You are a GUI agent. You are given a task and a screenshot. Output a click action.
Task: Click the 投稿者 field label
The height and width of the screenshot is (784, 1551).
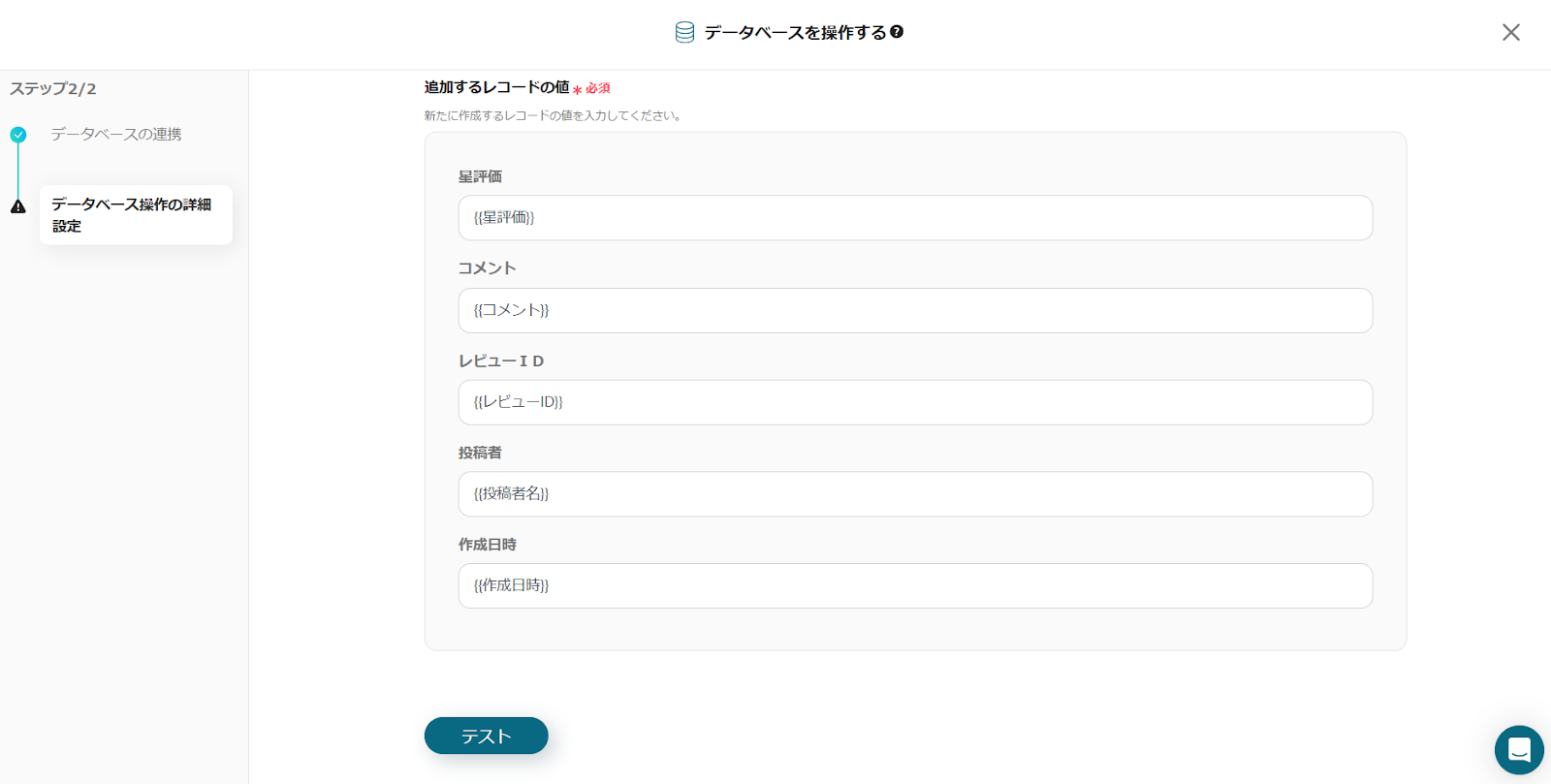point(480,453)
